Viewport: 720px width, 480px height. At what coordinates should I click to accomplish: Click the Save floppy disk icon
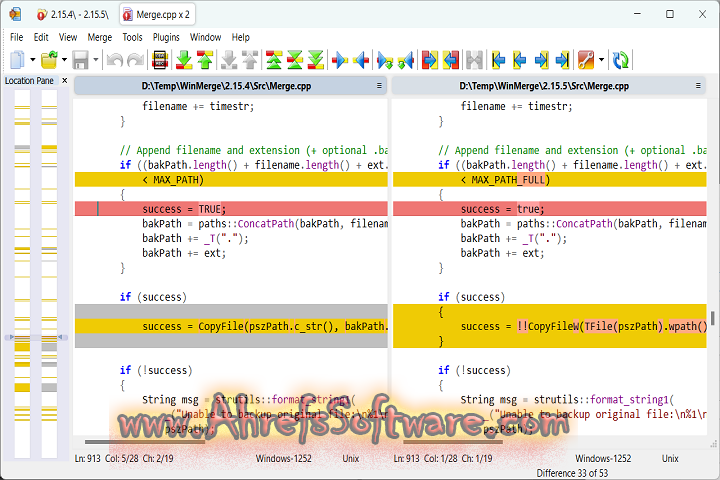[x=81, y=60]
